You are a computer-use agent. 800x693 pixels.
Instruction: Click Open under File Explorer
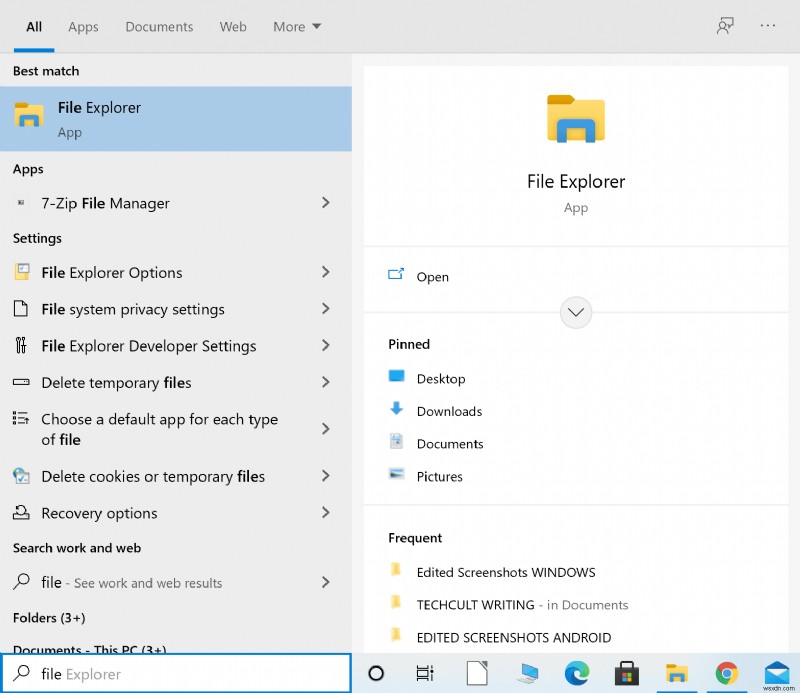tap(432, 277)
